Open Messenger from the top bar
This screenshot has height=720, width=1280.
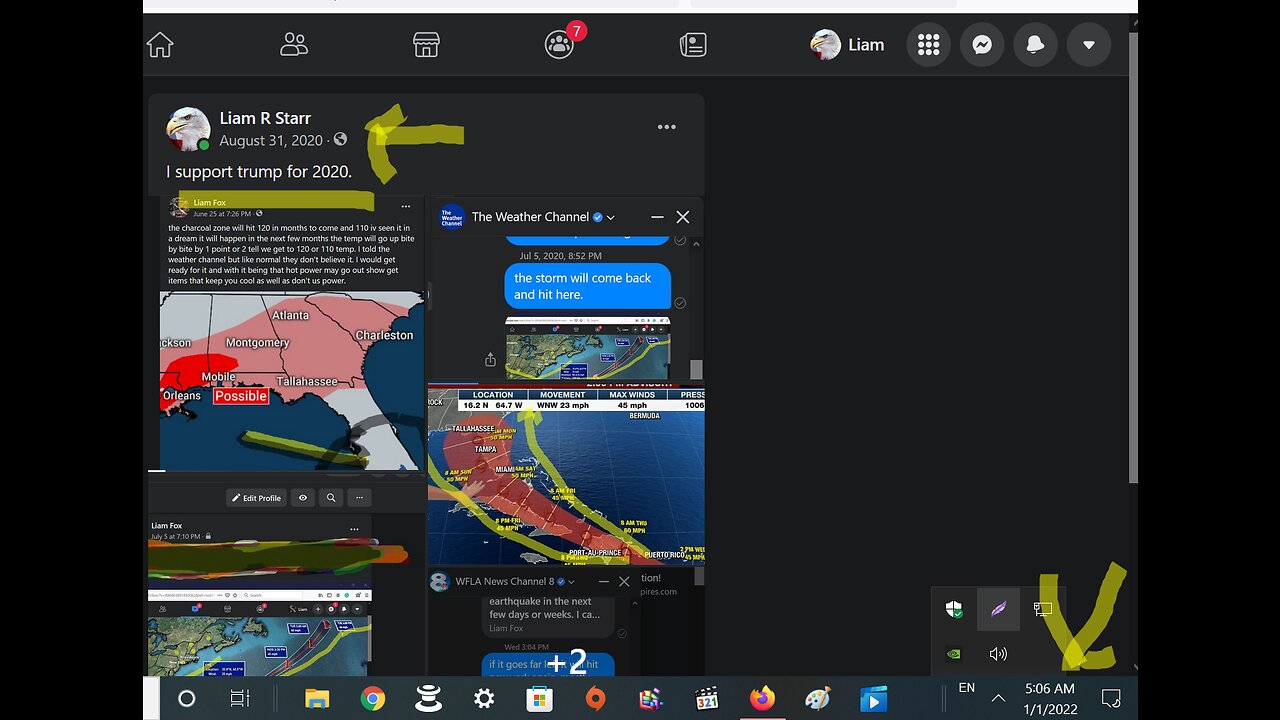coord(982,45)
